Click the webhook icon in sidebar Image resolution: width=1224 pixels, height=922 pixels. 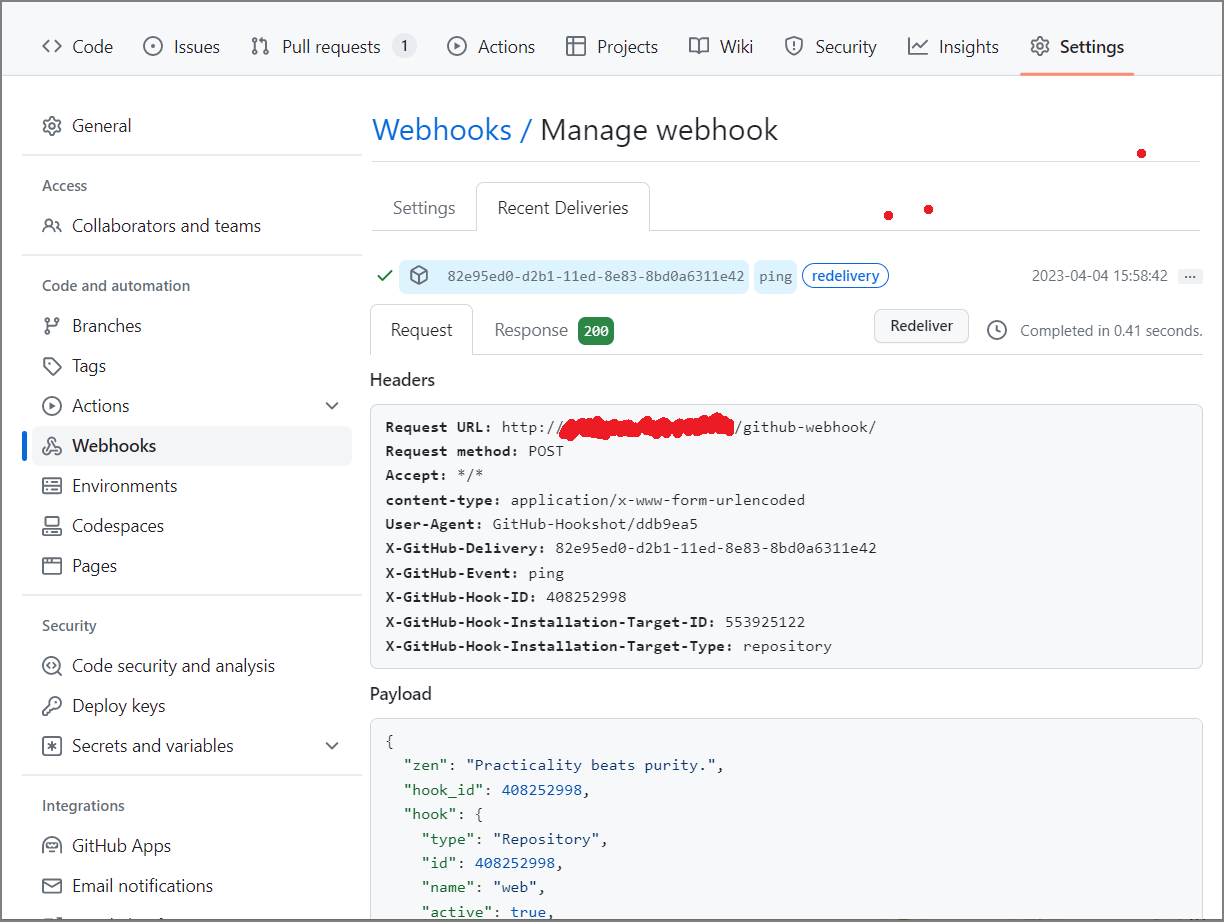click(x=51, y=446)
